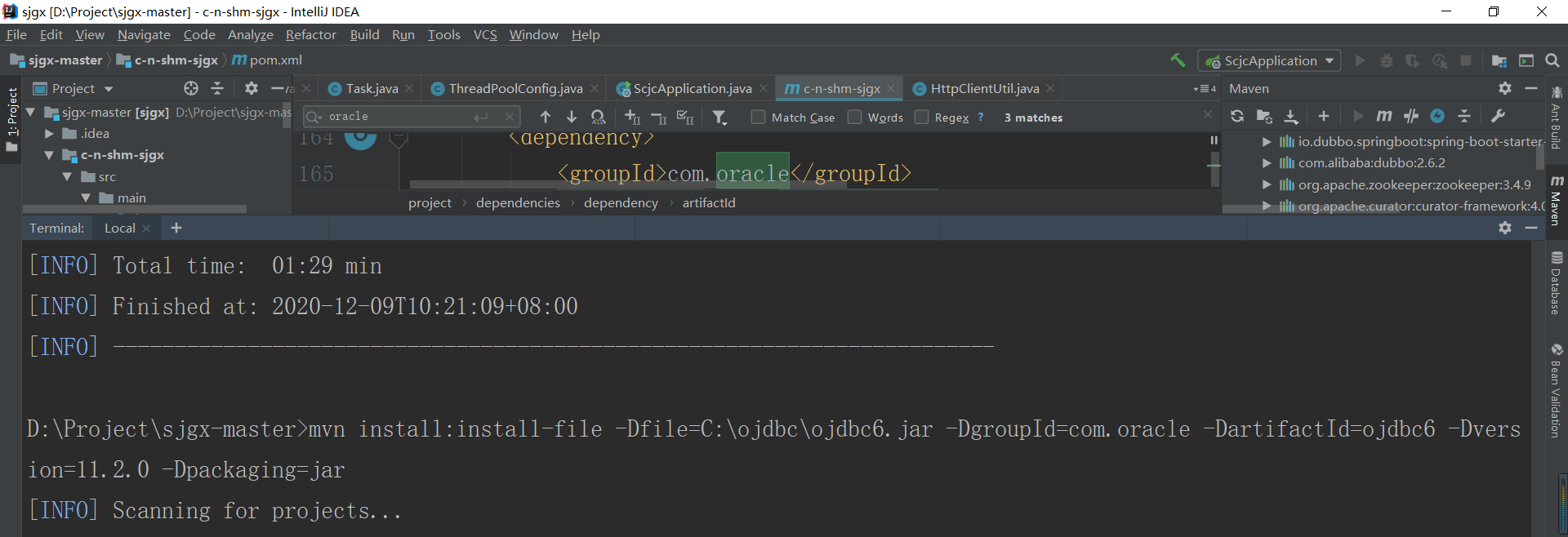Open Maven settings wrench icon
The image size is (1568, 537).
(x=1498, y=117)
